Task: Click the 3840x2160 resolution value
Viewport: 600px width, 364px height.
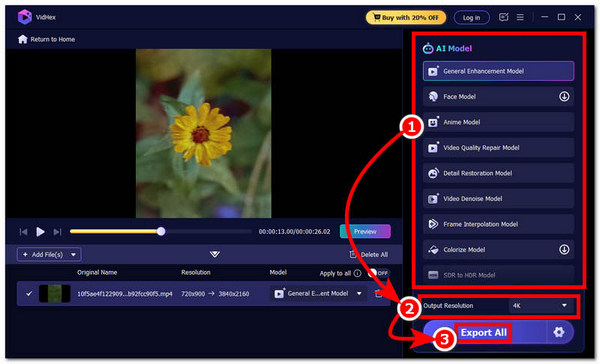Action: [234, 294]
